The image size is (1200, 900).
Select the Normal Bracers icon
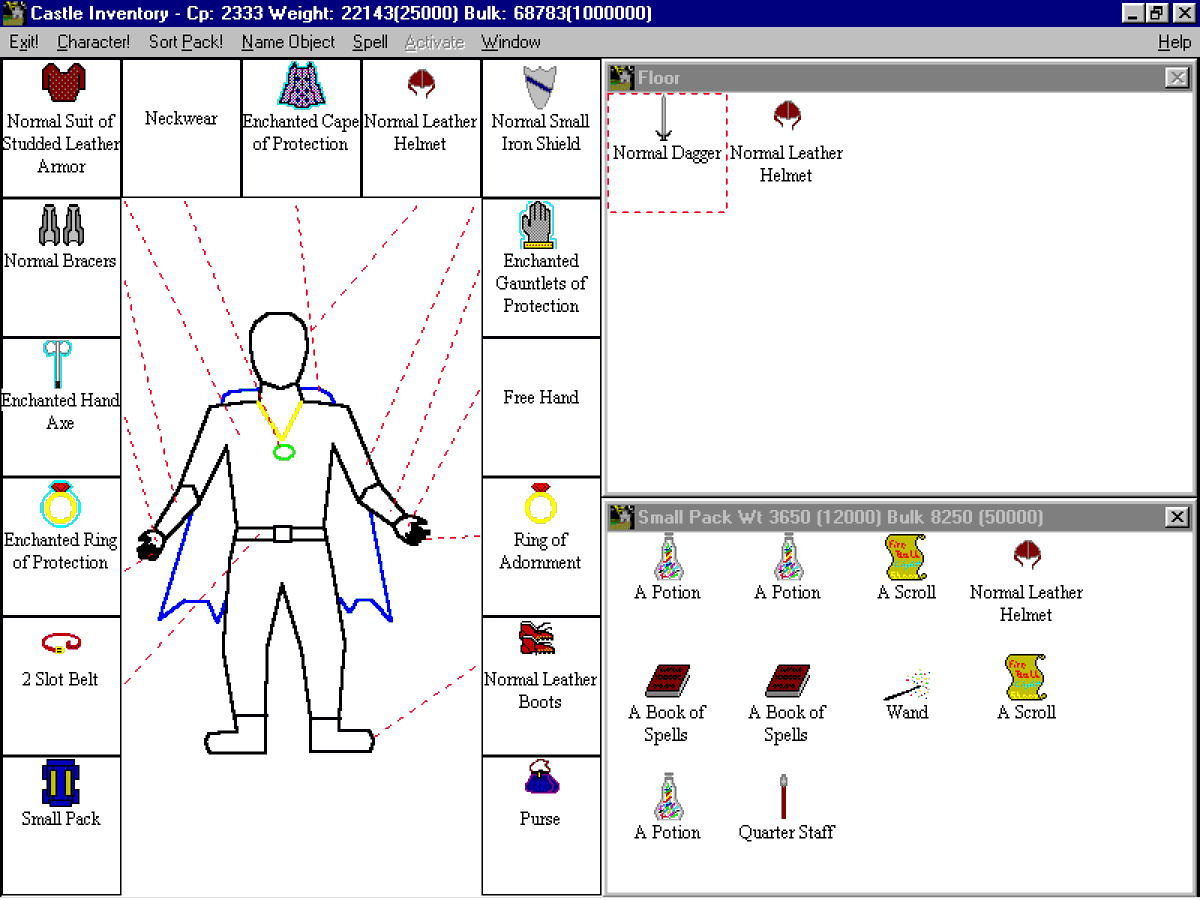[60, 225]
